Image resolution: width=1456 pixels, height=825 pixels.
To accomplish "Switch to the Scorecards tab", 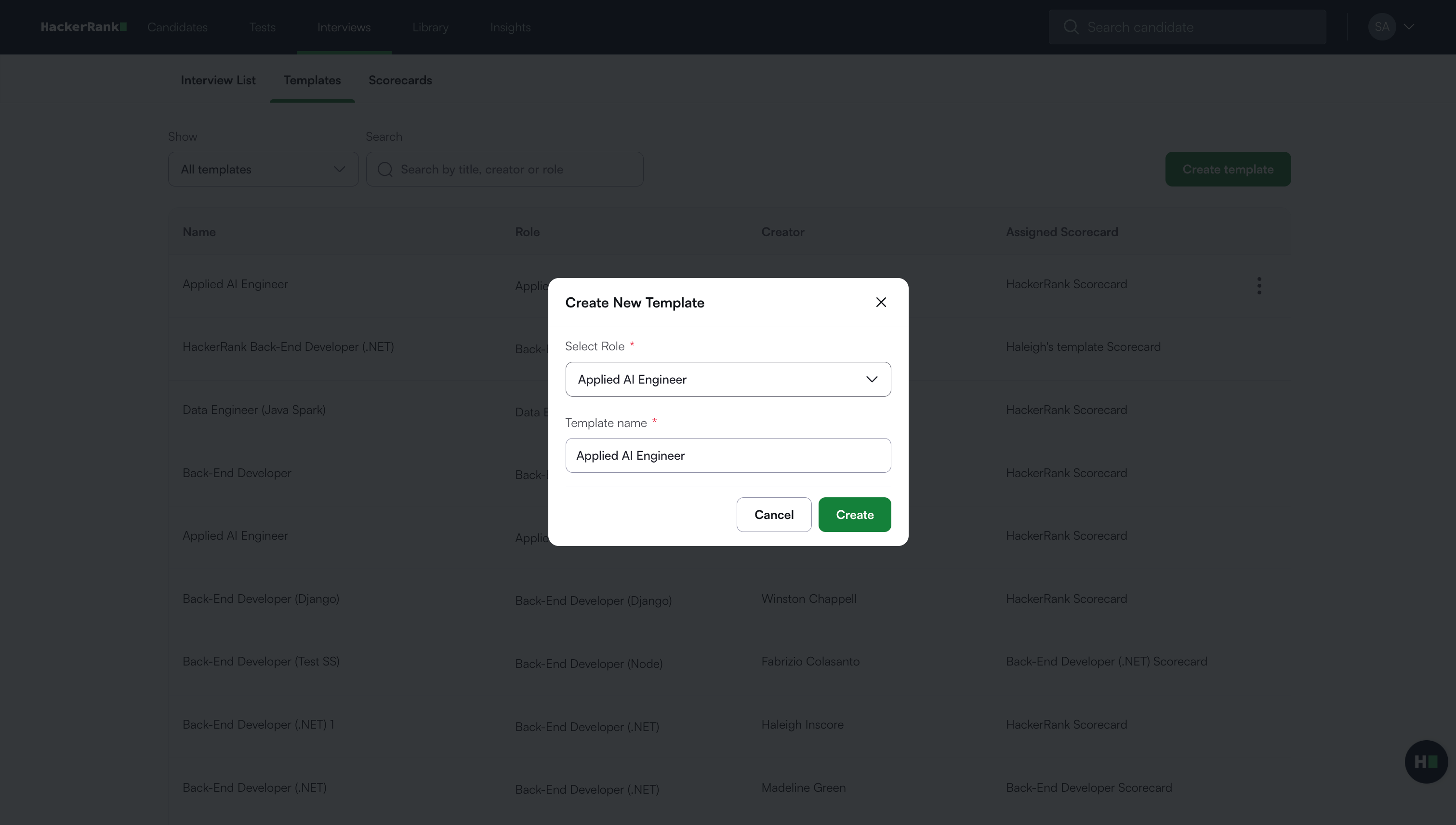I will click(400, 80).
